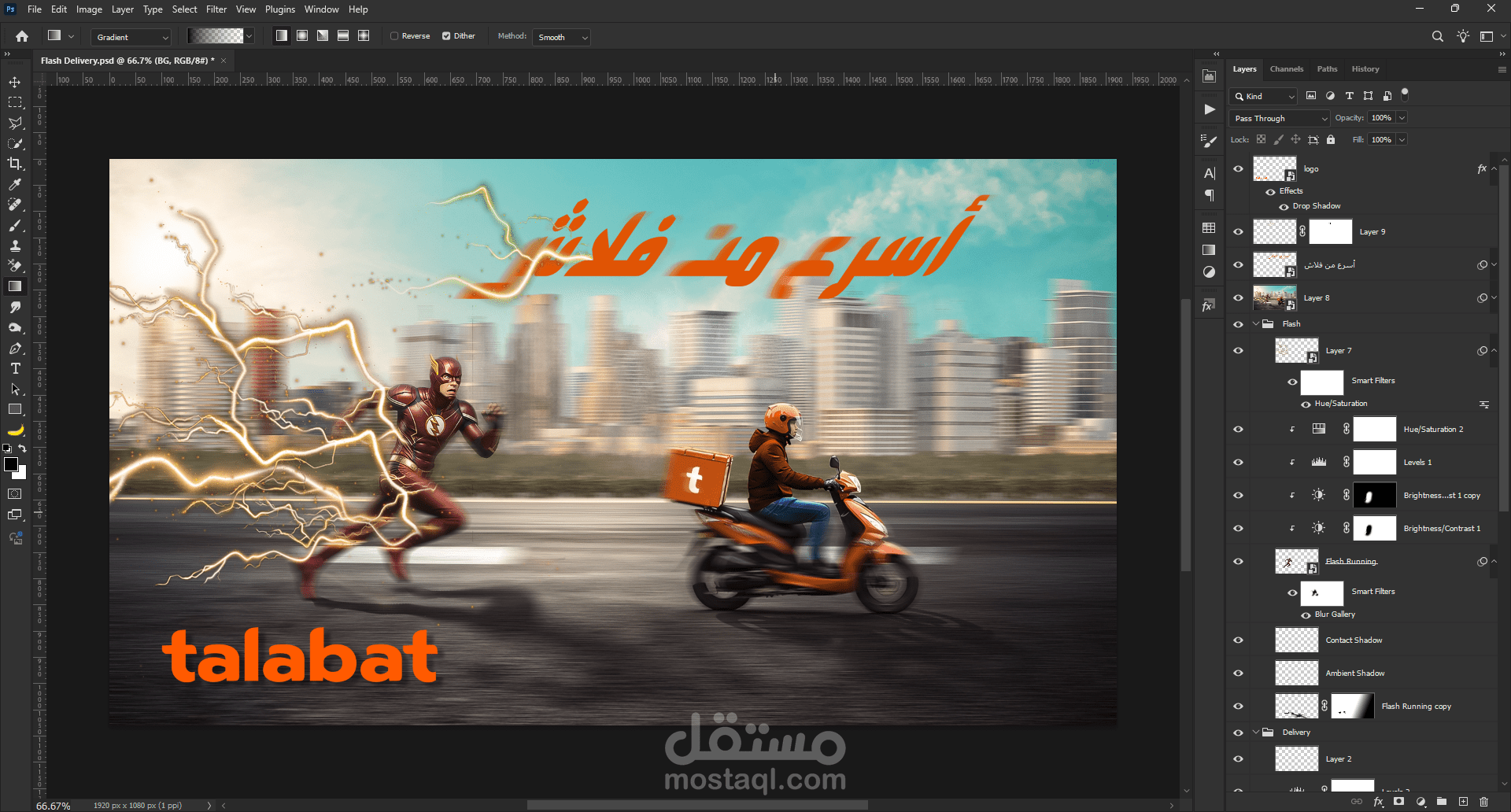Hide the Contact Shadow layer
Viewport: 1511px width, 812px height.
(1238, 640)
